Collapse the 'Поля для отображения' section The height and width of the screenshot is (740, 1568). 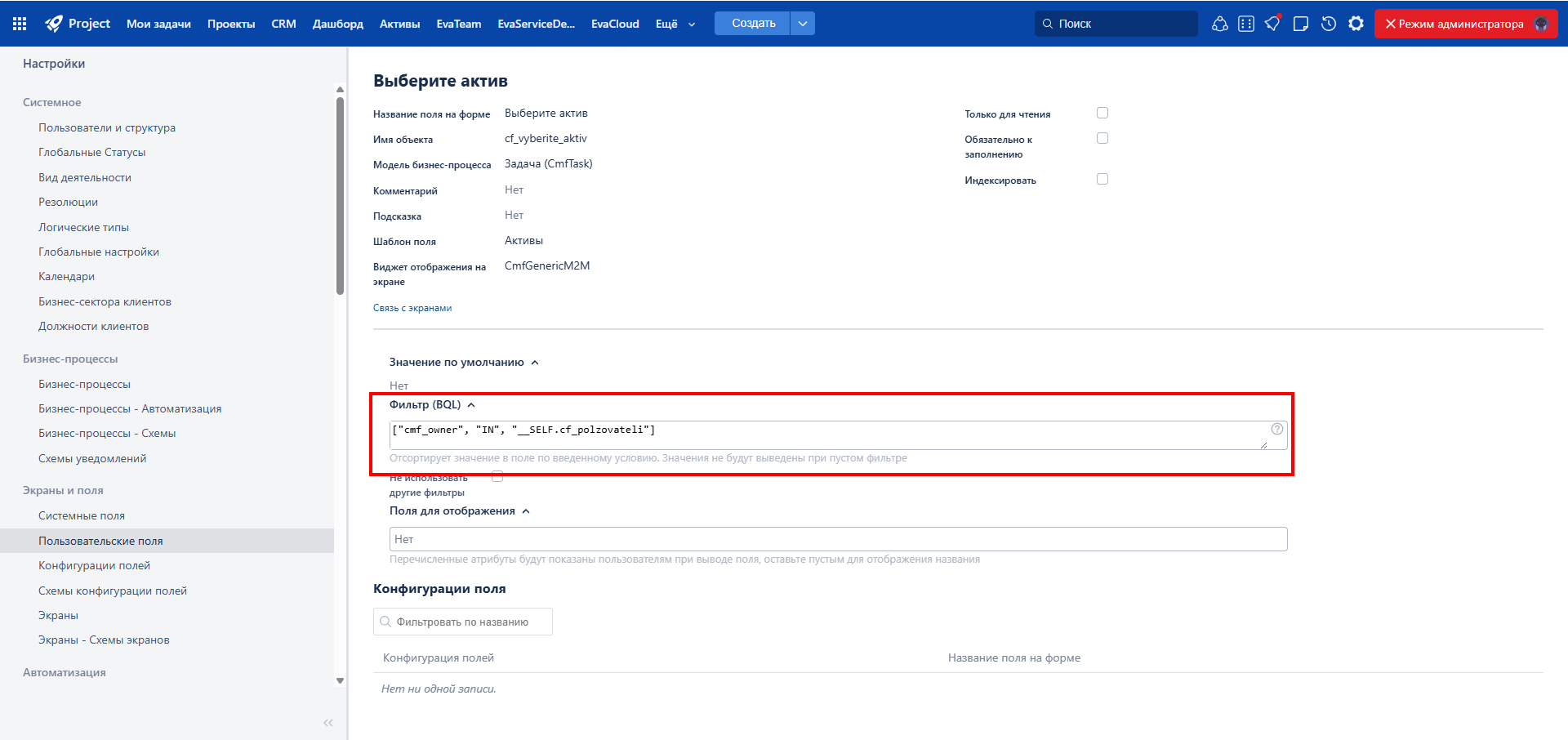526,511
